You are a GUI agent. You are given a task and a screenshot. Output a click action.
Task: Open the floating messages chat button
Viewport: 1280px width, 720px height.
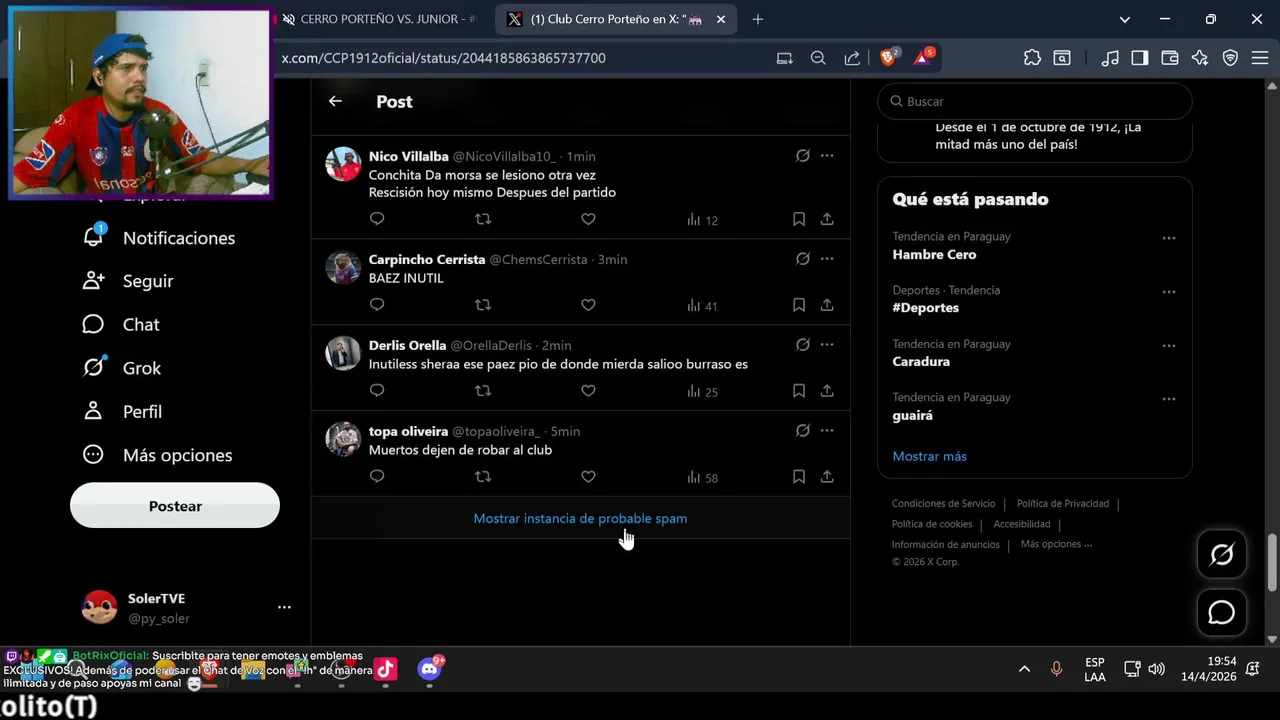[x=1222, y=613]
